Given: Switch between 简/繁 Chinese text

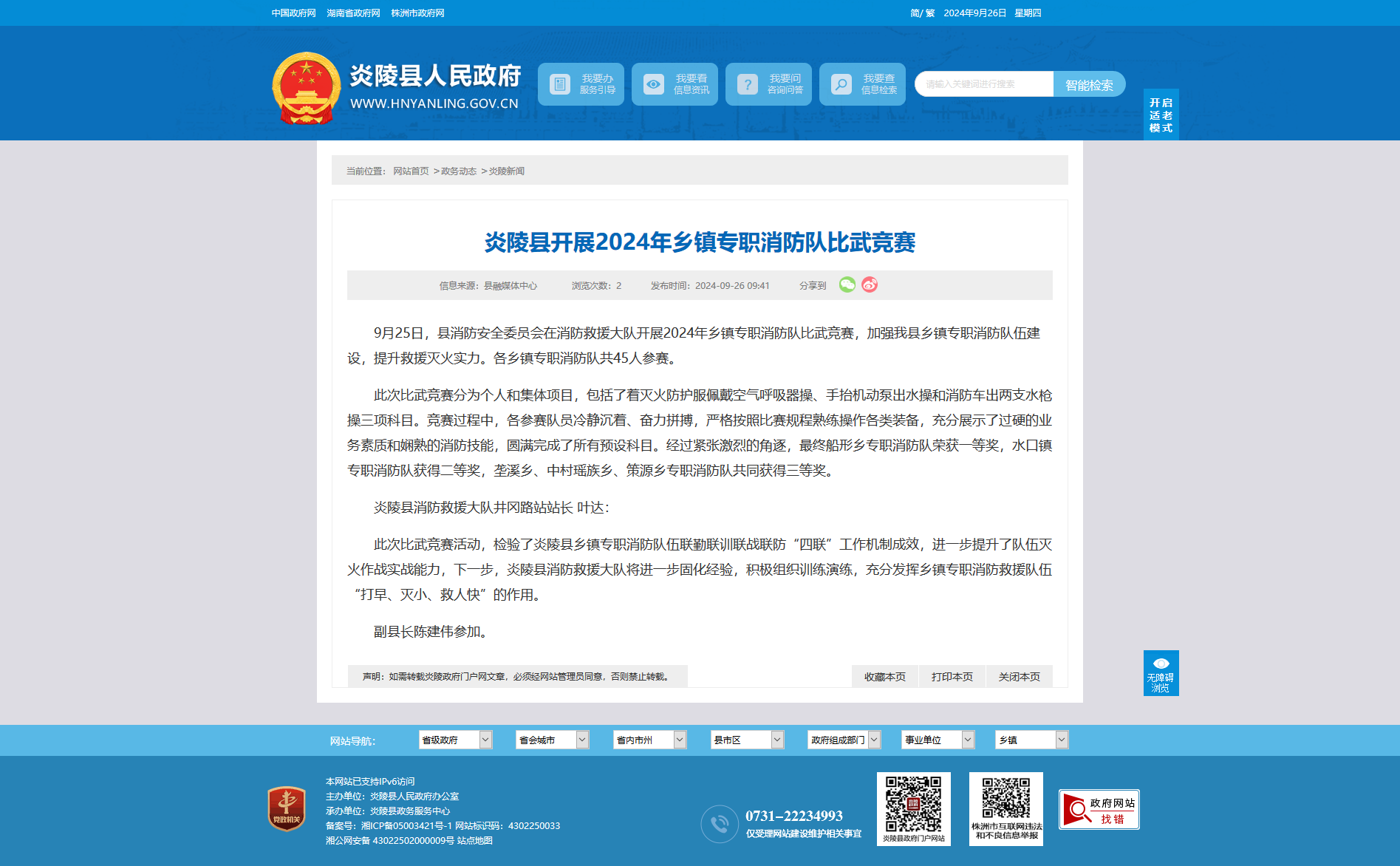Looking at the screenshot, I should coord(922,13).
